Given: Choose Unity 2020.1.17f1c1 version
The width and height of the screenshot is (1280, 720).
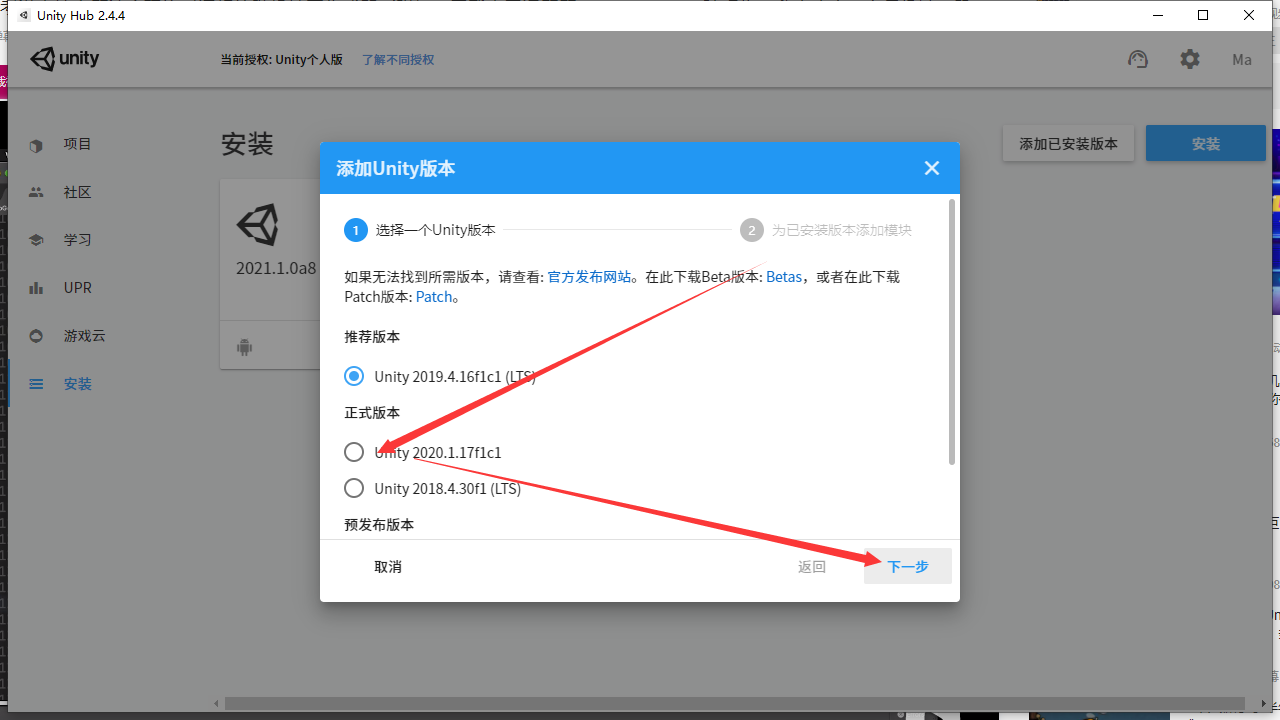Looking at the screenshot, I should (x=353, y=451).
